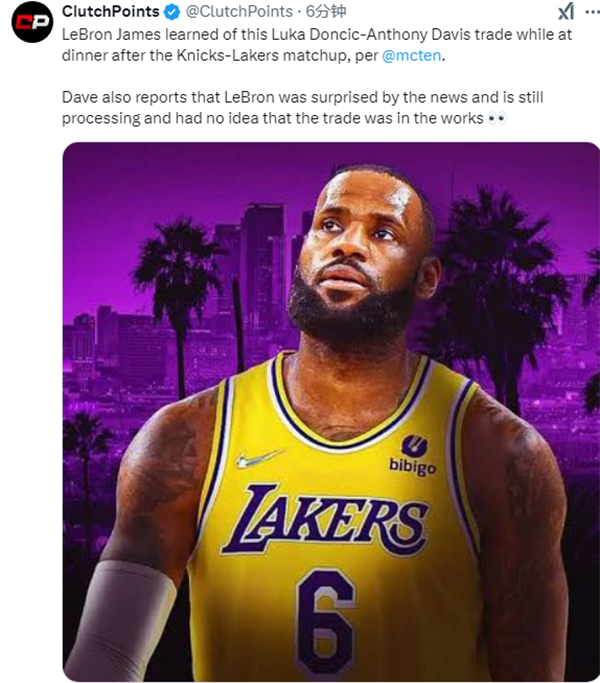
Task: Click the 'still processing' phrase in the tweet
Action: click(x=105, y=119)
